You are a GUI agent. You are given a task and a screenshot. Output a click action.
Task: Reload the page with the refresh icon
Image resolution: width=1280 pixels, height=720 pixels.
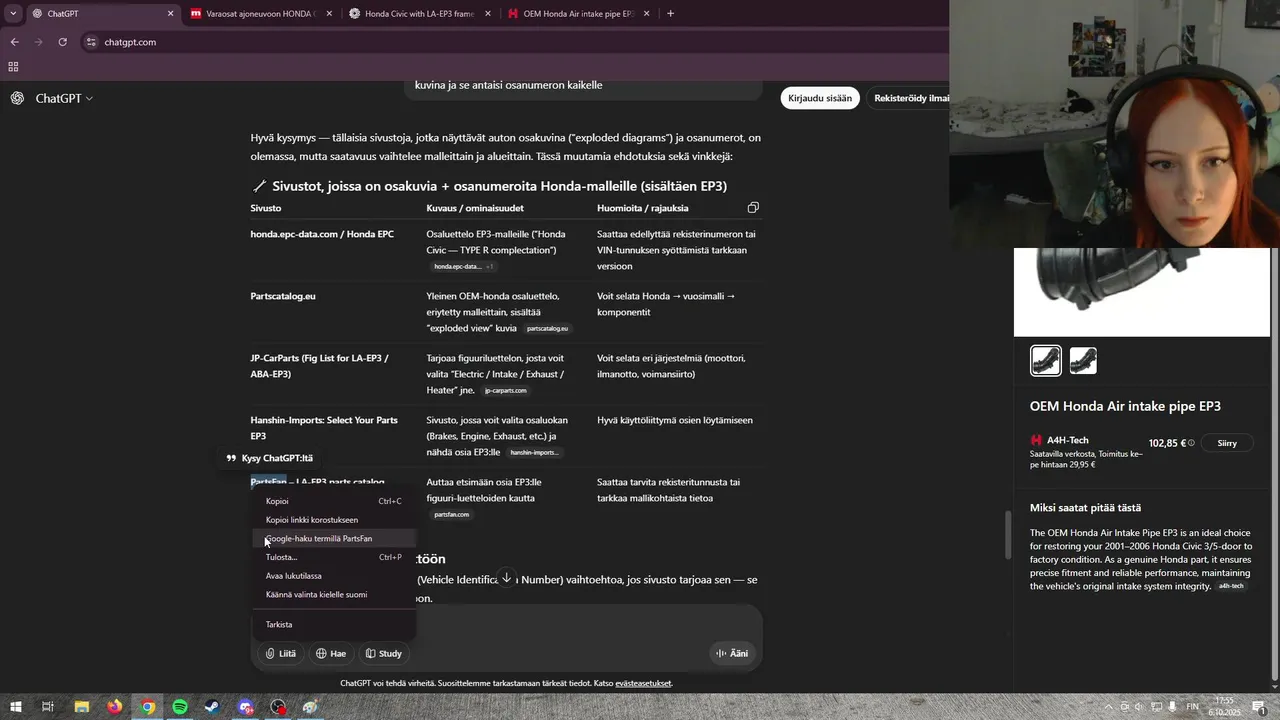[x=62, y=42]
